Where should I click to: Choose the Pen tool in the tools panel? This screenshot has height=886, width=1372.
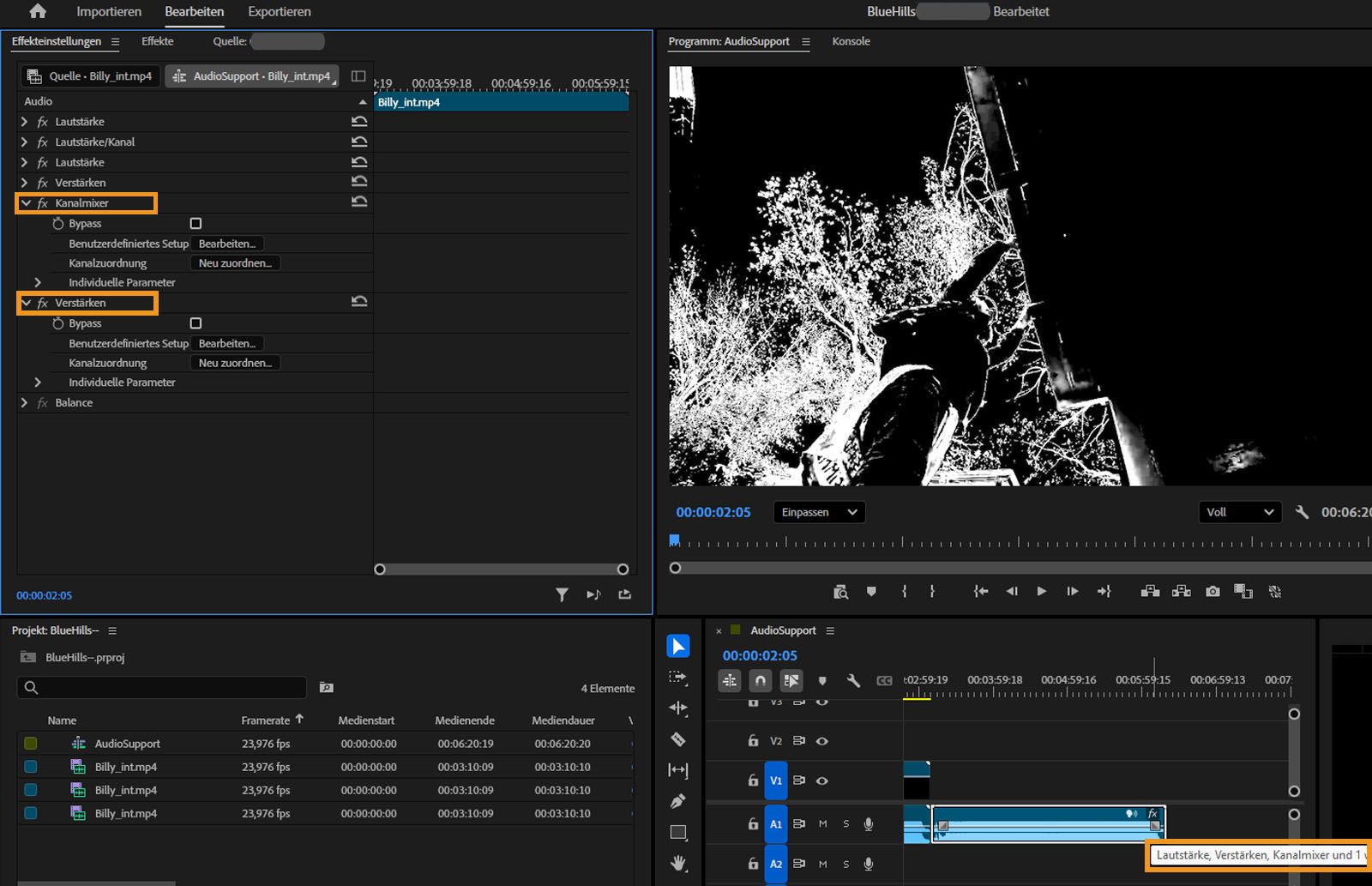coord(677,801)
